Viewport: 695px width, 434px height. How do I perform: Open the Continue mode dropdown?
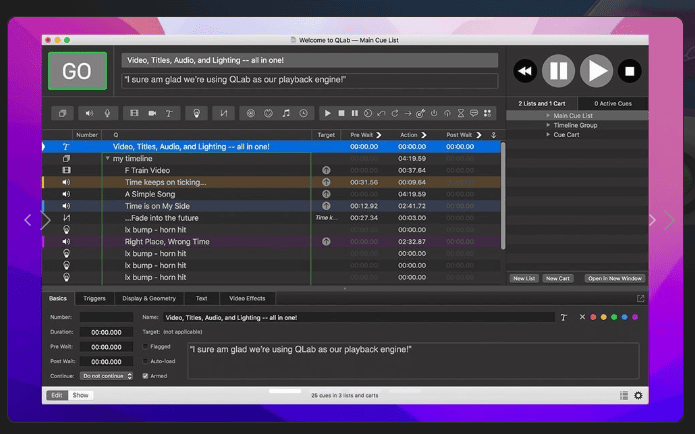point(106,376)
